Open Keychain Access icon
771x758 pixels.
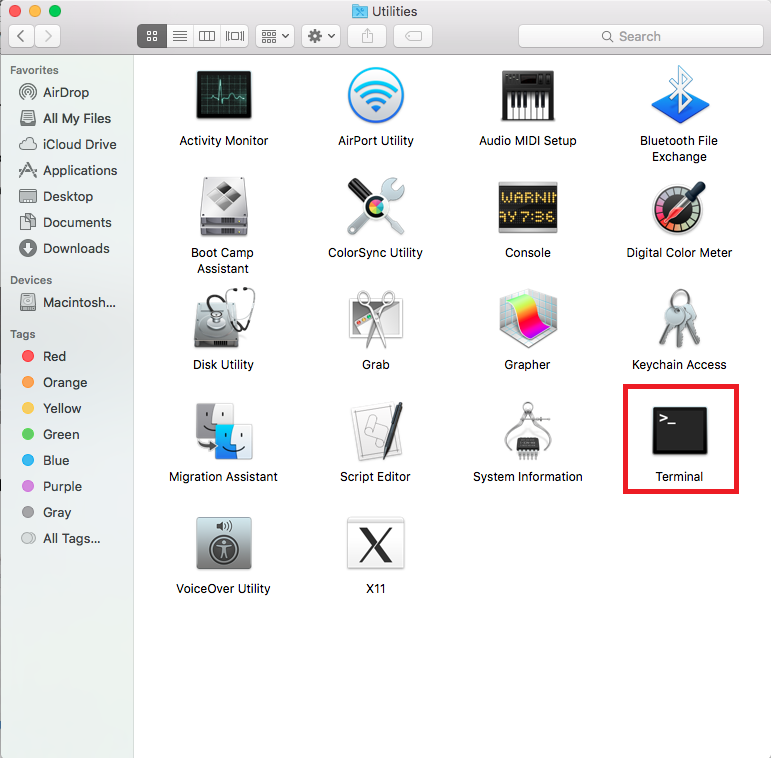coord(679,320)
